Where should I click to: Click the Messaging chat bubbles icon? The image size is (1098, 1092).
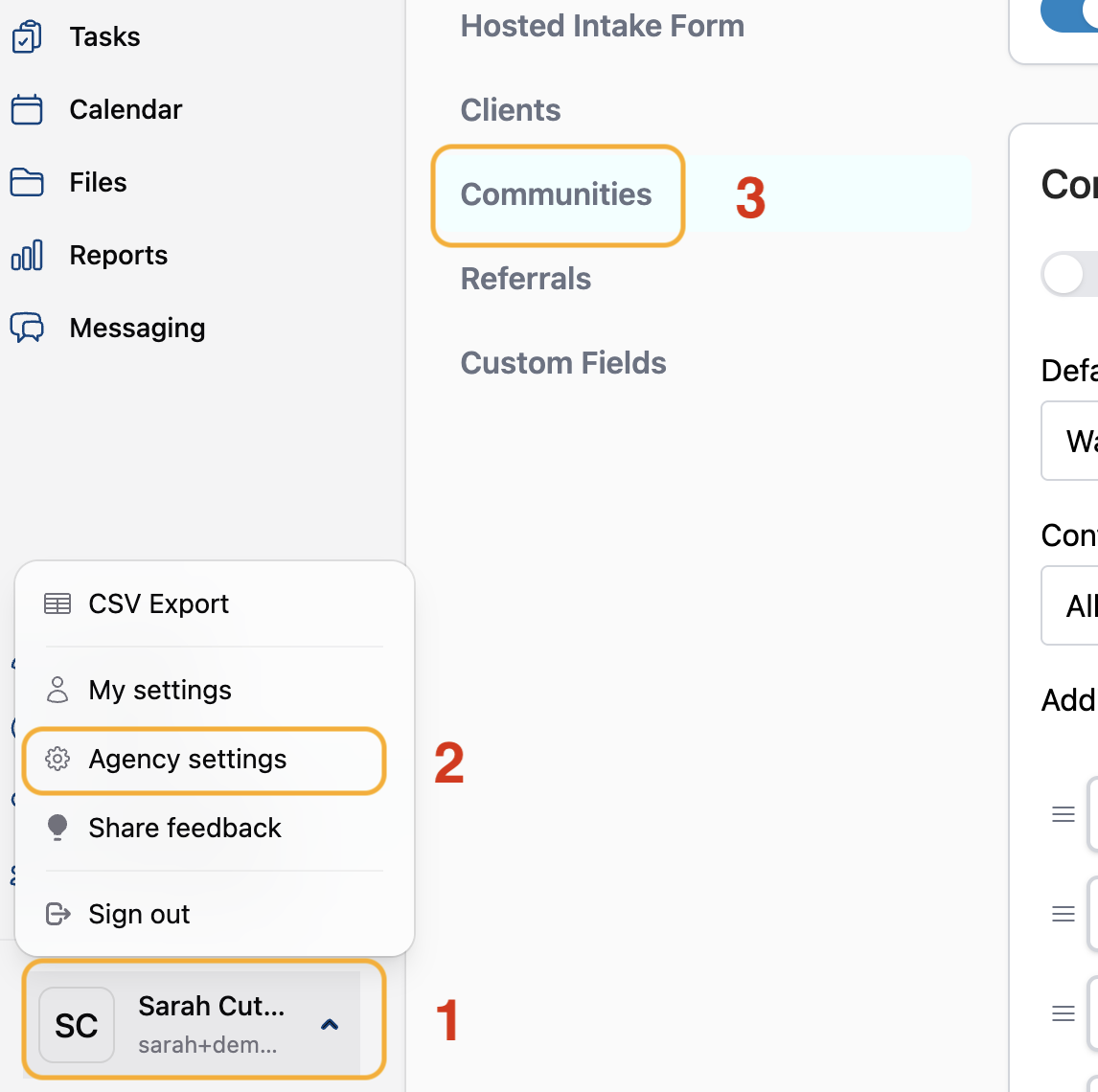coord(27,328)
